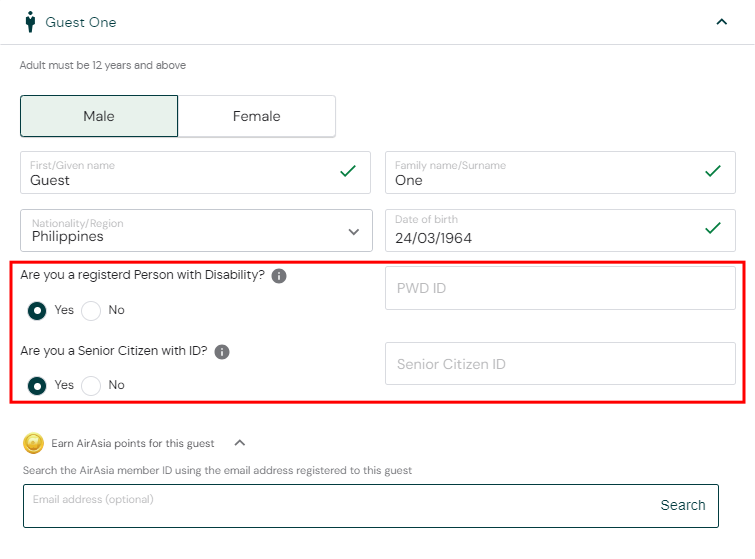
Task: Collapse the Earn AirAsia points section
Action: click(239, 443)
